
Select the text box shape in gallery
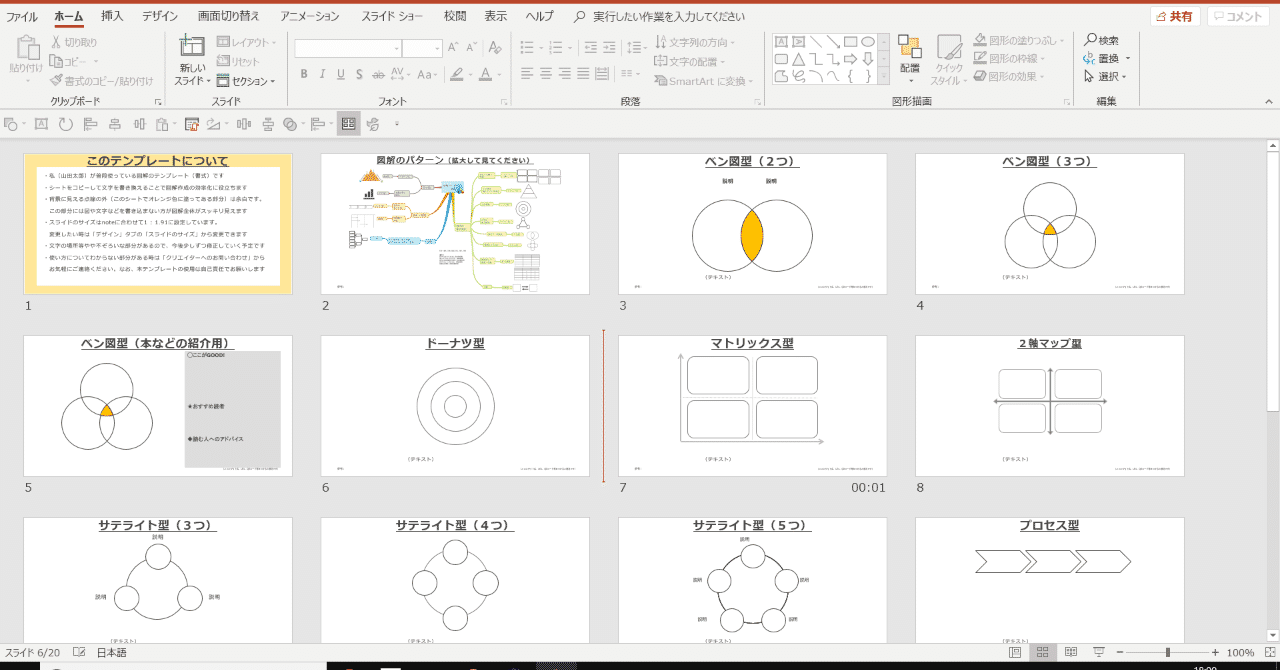pos(782,42)
